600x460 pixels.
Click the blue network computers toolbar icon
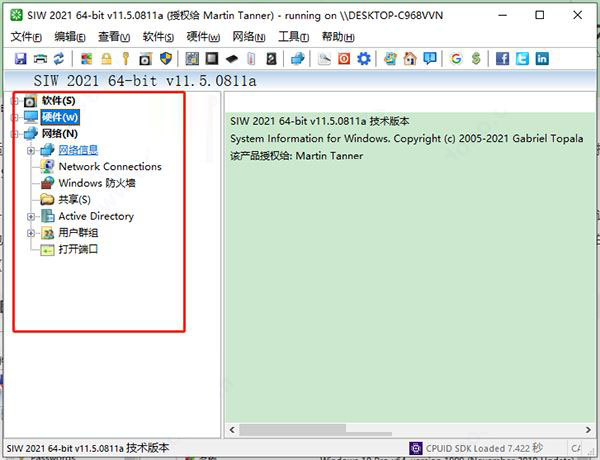[x=298, y=59]
